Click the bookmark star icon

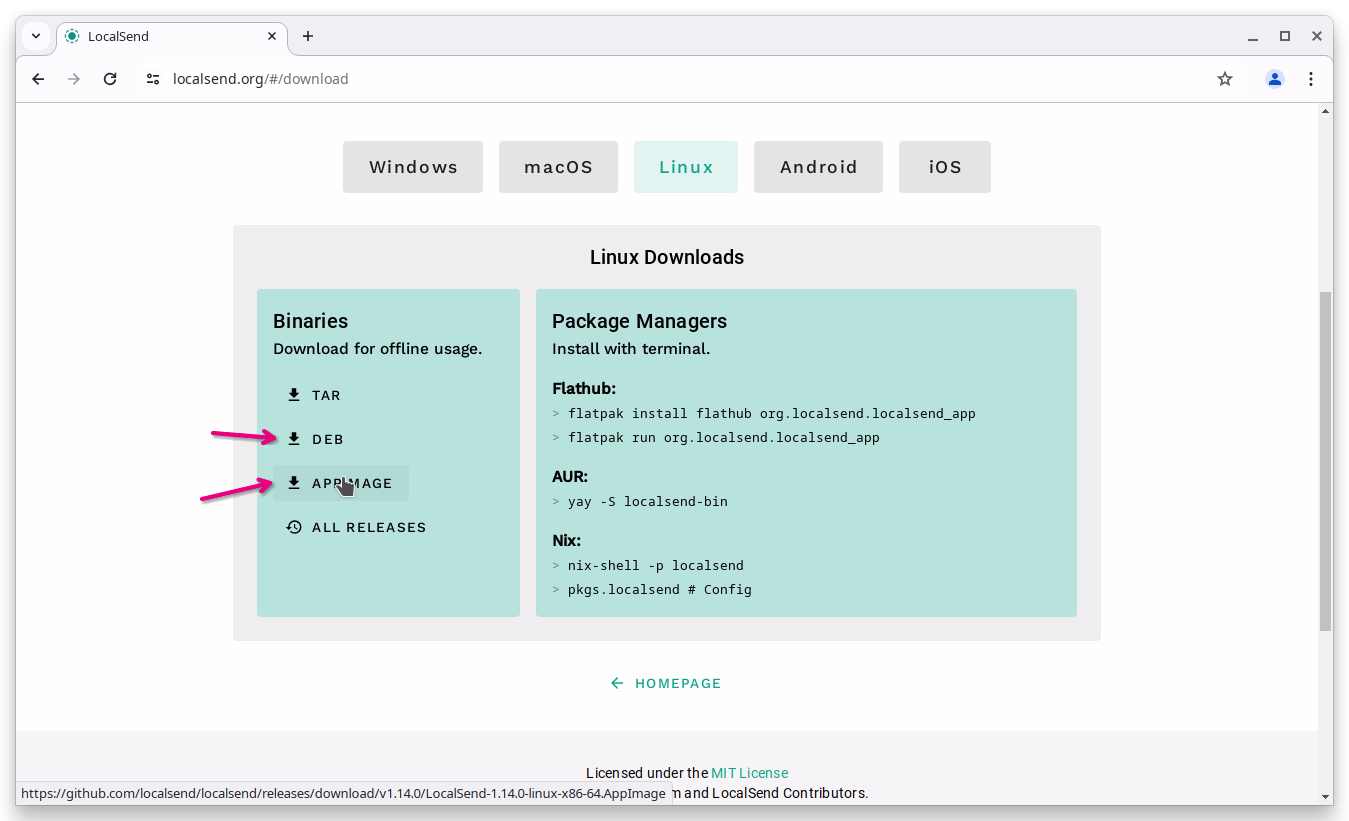click(x=1224, y=78)
